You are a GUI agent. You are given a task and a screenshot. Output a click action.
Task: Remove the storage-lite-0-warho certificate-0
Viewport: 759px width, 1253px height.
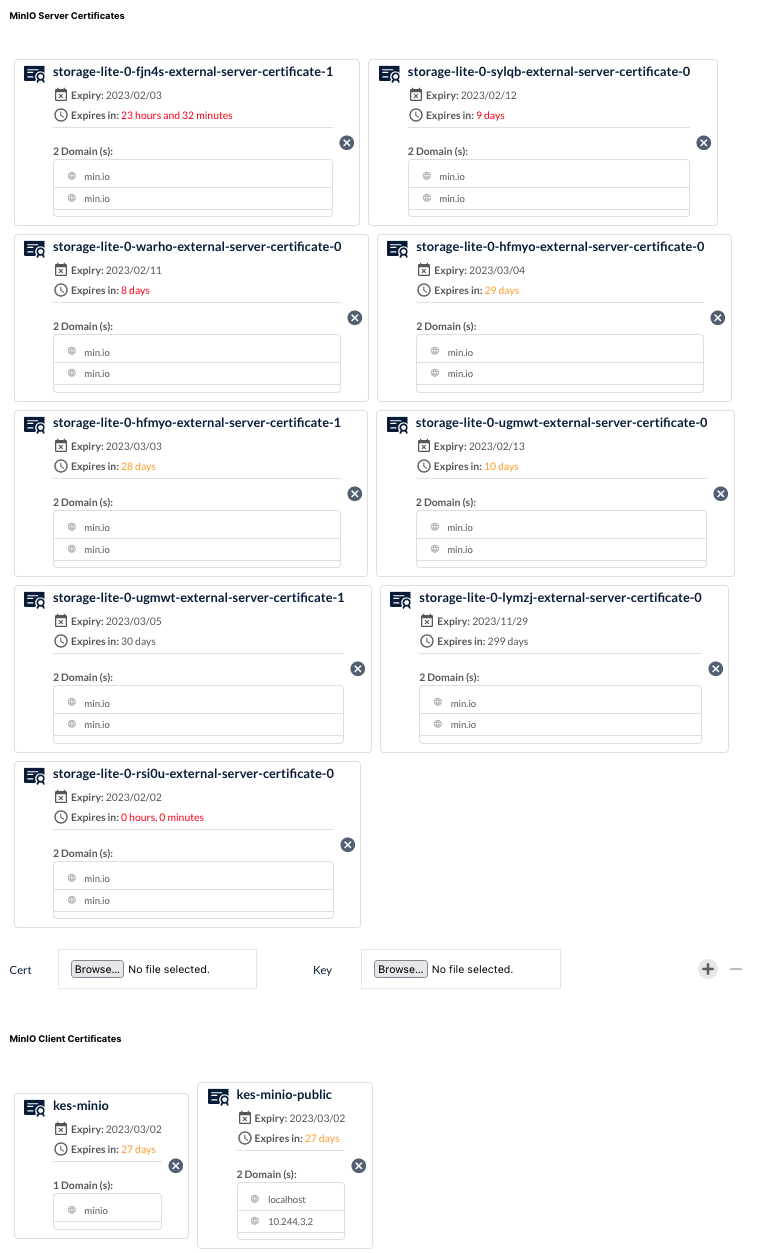click(354, 318)
